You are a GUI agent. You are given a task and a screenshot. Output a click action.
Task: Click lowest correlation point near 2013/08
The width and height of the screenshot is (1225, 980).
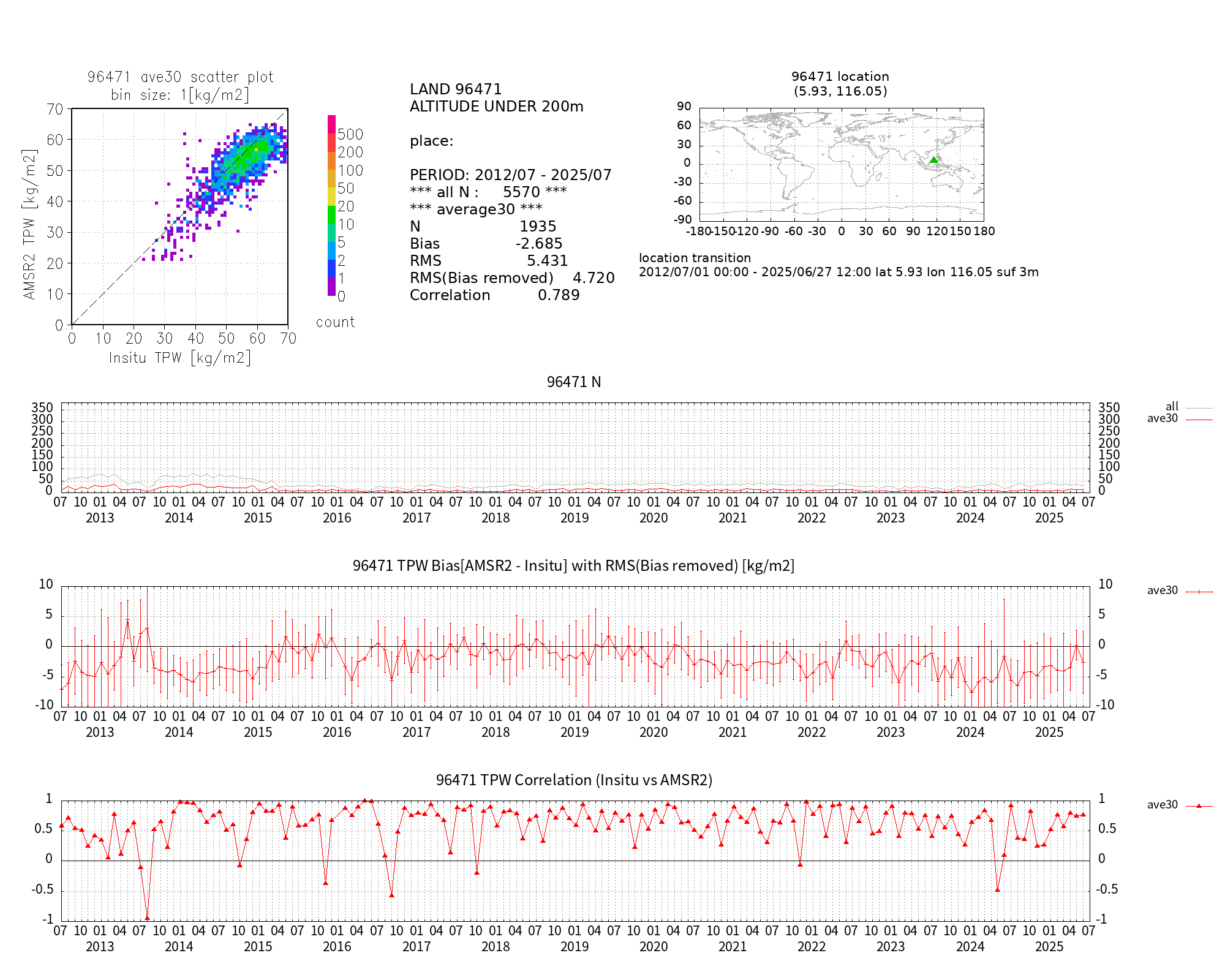click(147, 918)
